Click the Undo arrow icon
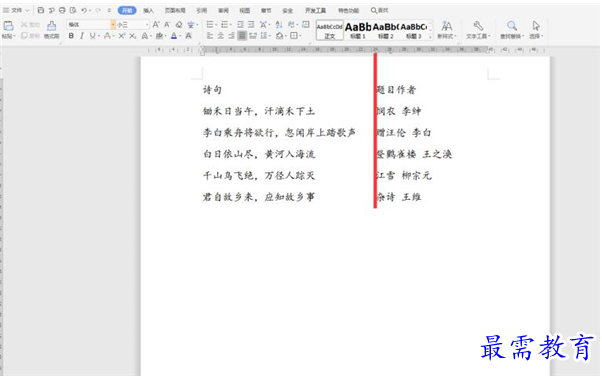The width and height of the screenshot is (602, 379). click(x=84, y=10)
